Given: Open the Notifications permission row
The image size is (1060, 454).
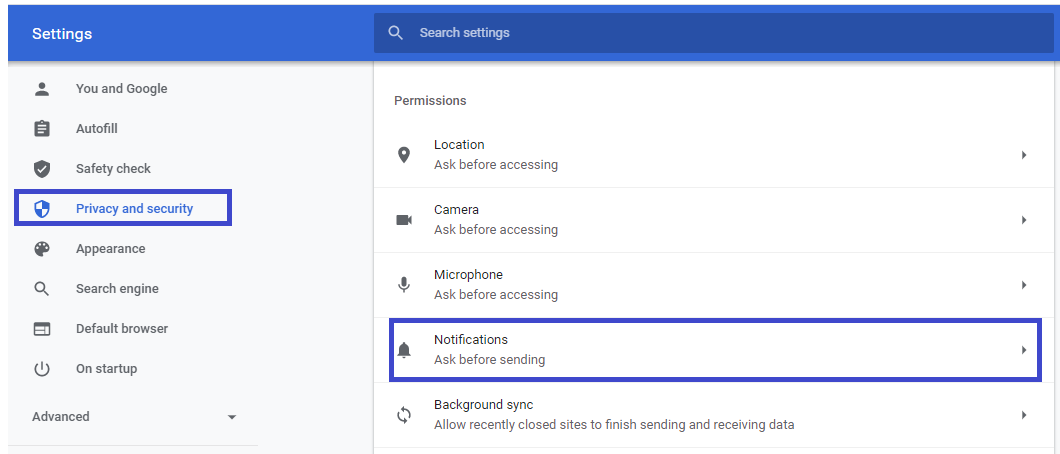Looking at the screenshot, I should [x=715, y=350].
